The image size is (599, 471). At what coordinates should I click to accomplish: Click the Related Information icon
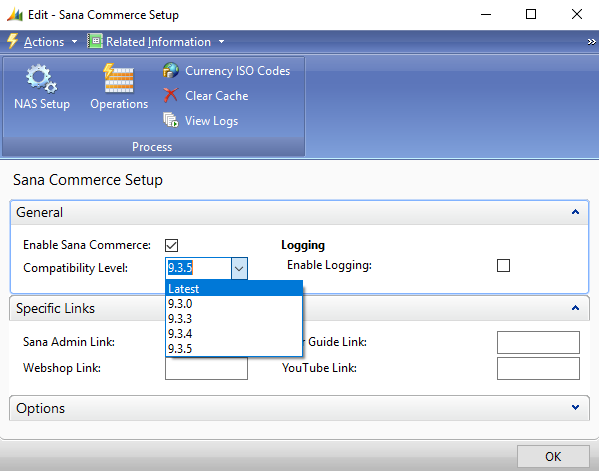pos(95,41)
